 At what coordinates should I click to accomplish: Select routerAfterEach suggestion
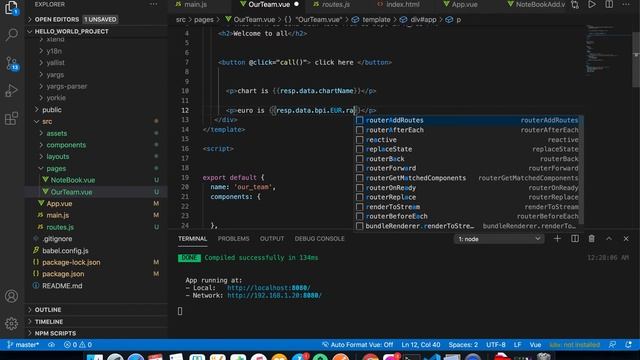pyautogui.click(x=468, y=130)
